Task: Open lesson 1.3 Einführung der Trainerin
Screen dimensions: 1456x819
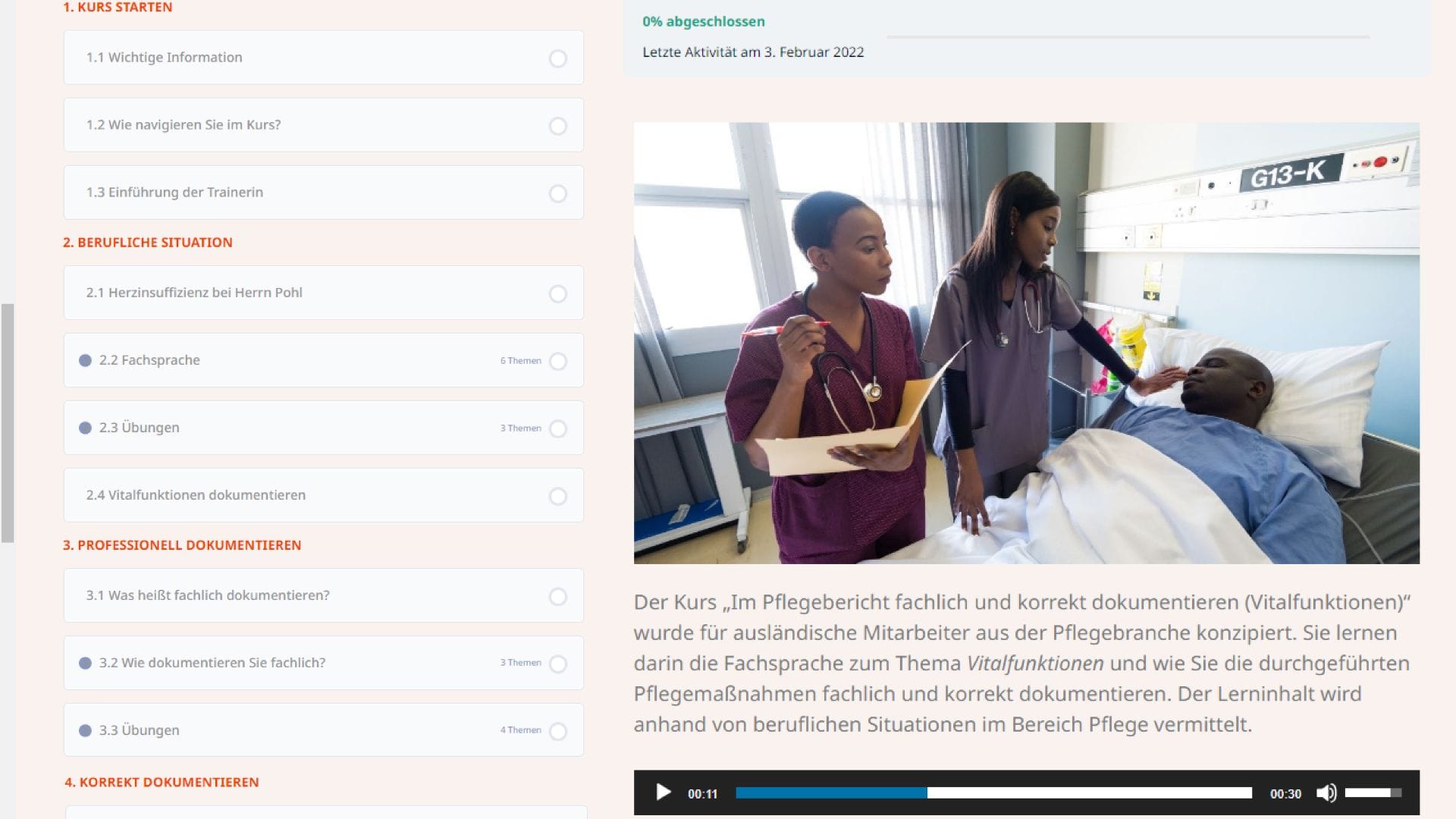Action: tap(174, 193)
